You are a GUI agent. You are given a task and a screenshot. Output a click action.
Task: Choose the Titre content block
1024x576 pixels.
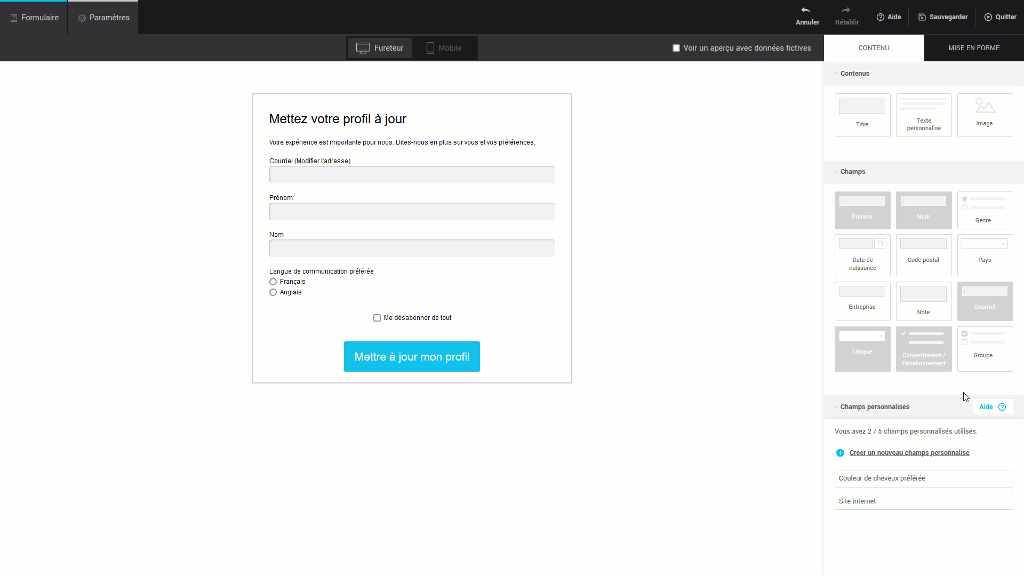[862, 115]
